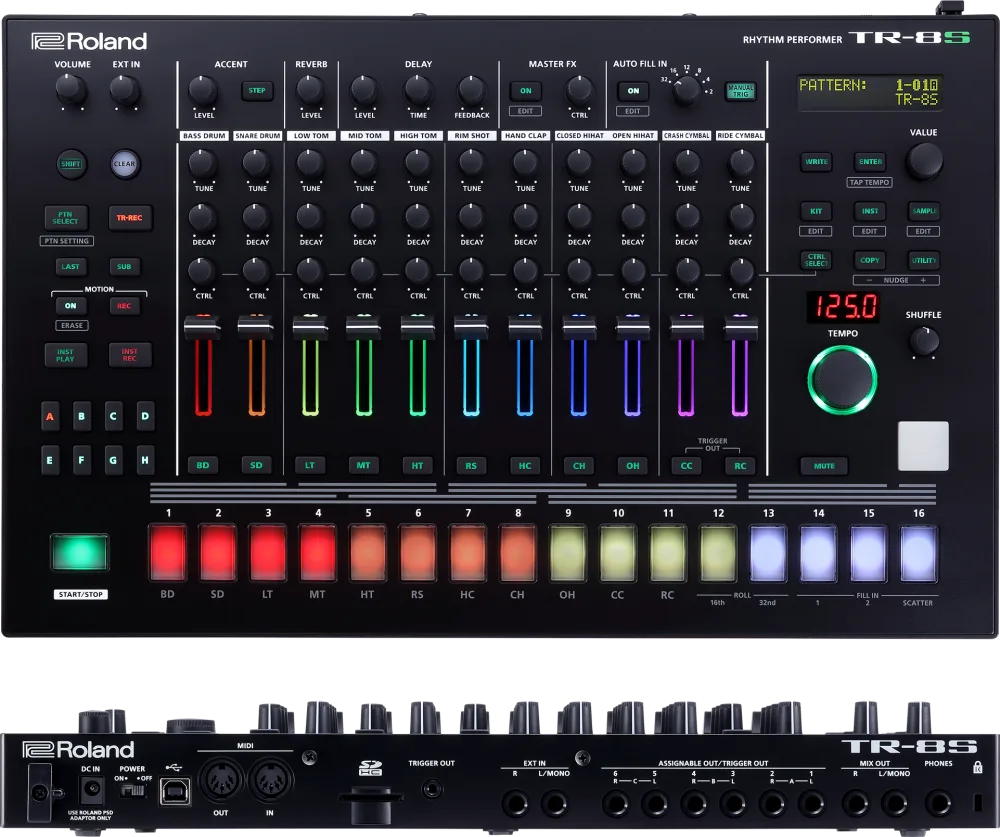Switch to pattern bank A
Viewport: 1000px width, 837px height.
49,417
